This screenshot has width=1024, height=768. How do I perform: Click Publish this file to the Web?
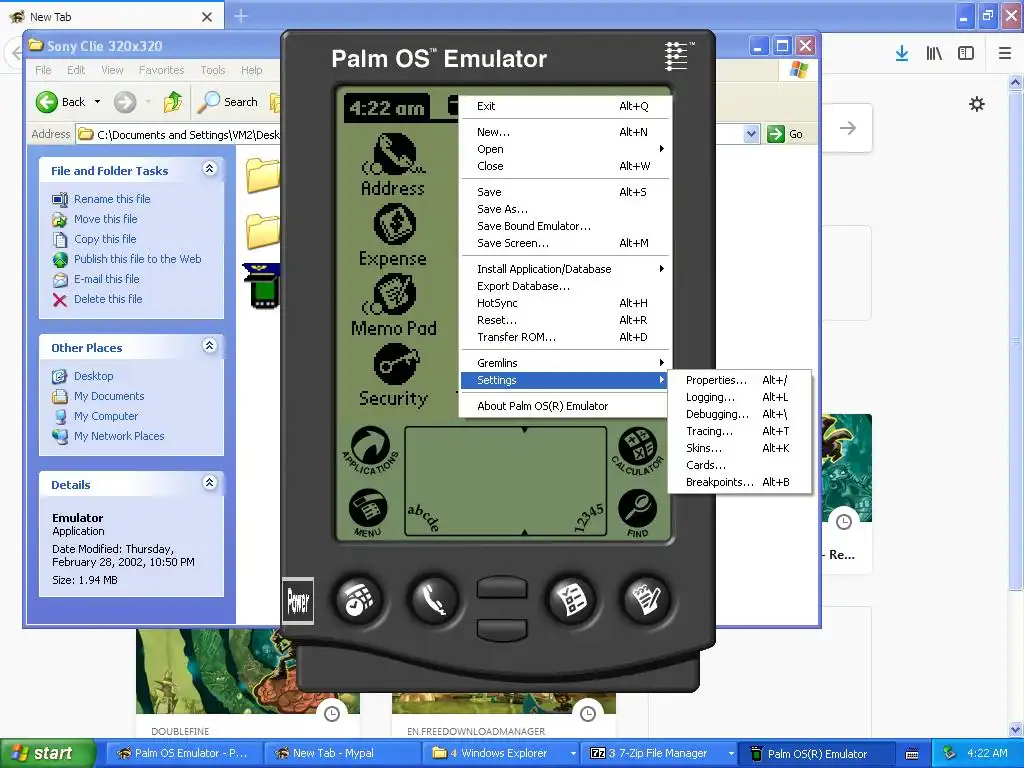137,259
